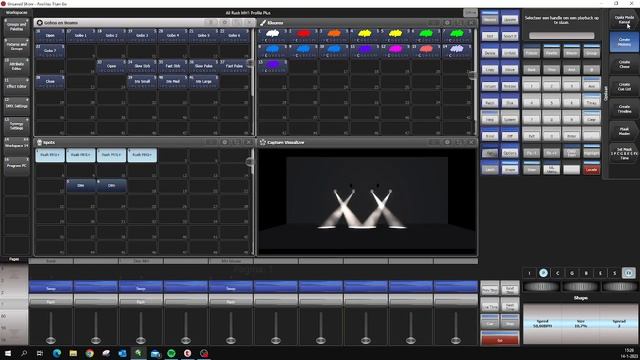640x360 pixels.
Task: Select attribute bank I
Action: pyautogui.click(x=529, y=273)
